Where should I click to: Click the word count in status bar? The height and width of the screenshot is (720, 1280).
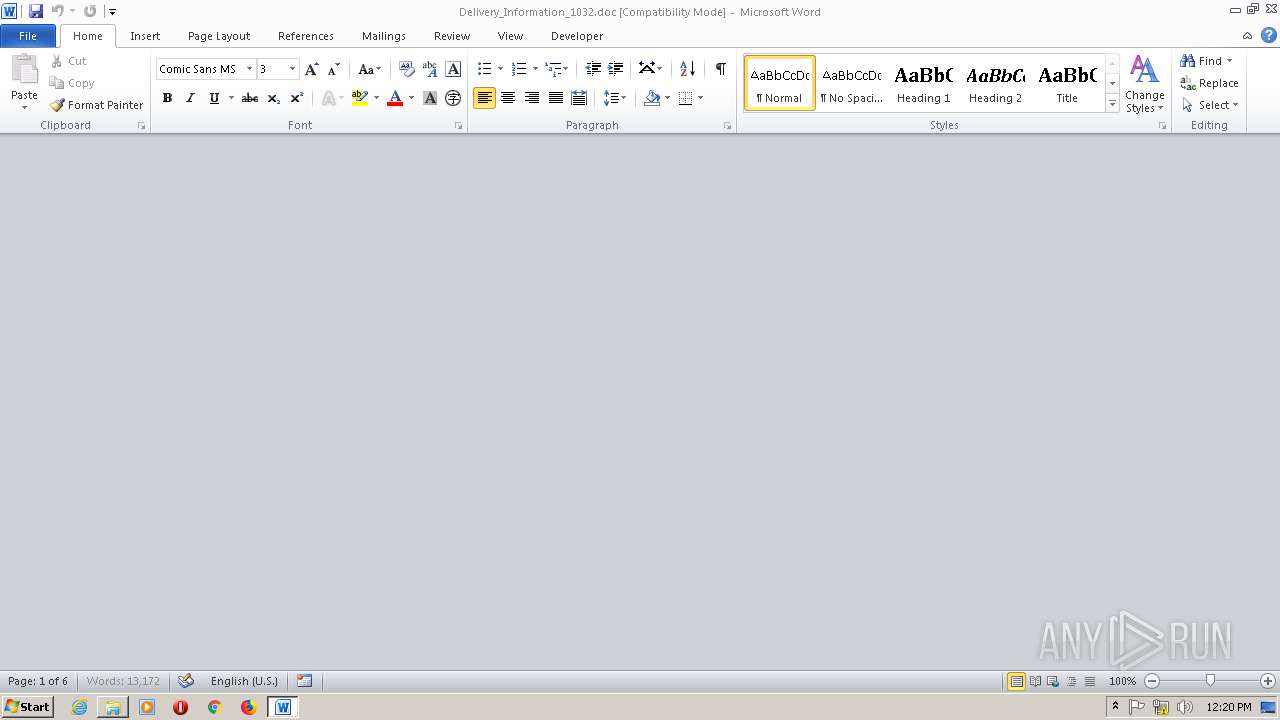click(123, 681)
